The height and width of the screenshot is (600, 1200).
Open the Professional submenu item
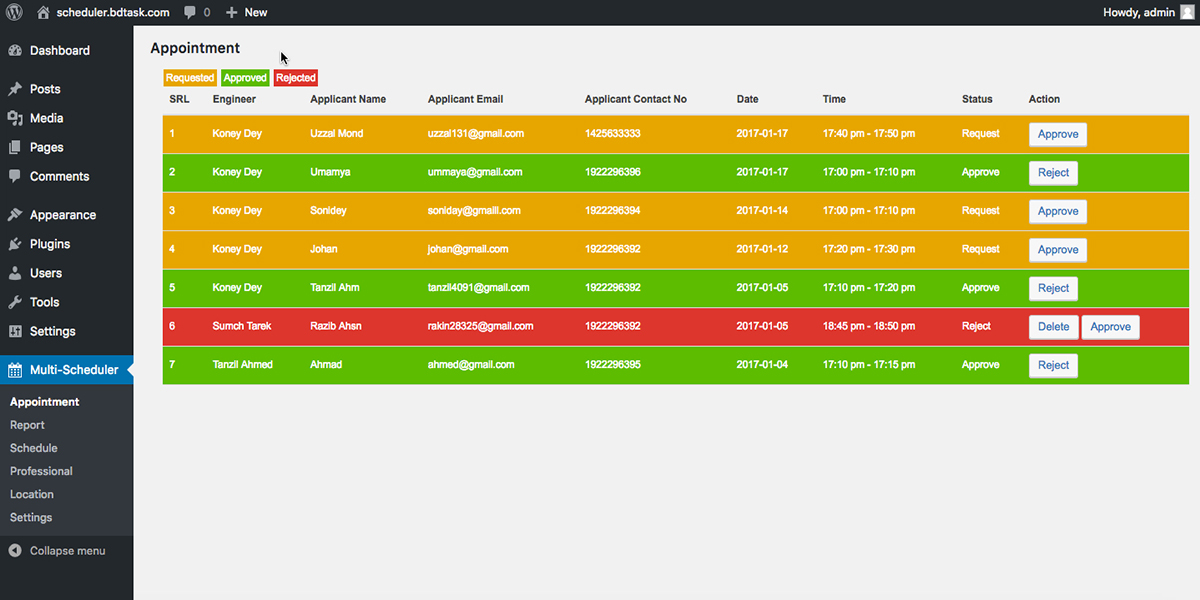click(x=41, y=471)
